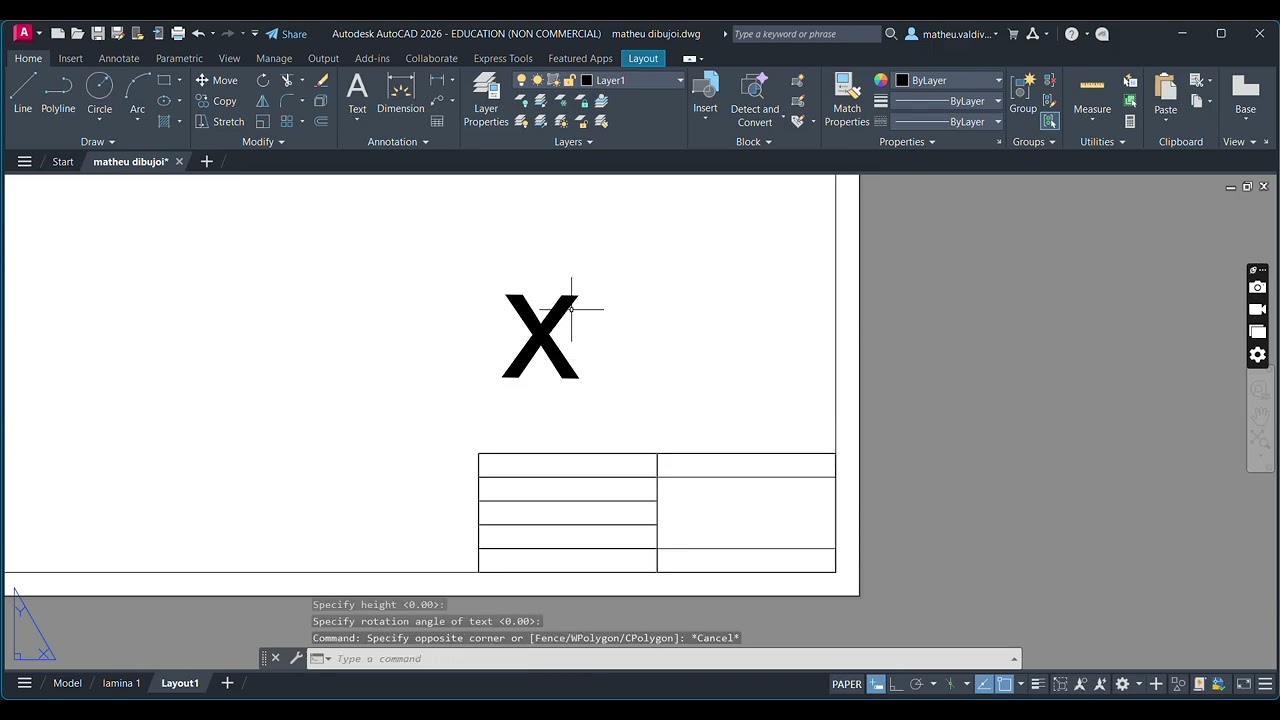Switch to the Model tab
Image resolution: width=1280 pixels, height=720 pixels.
(x=67, y=683)
